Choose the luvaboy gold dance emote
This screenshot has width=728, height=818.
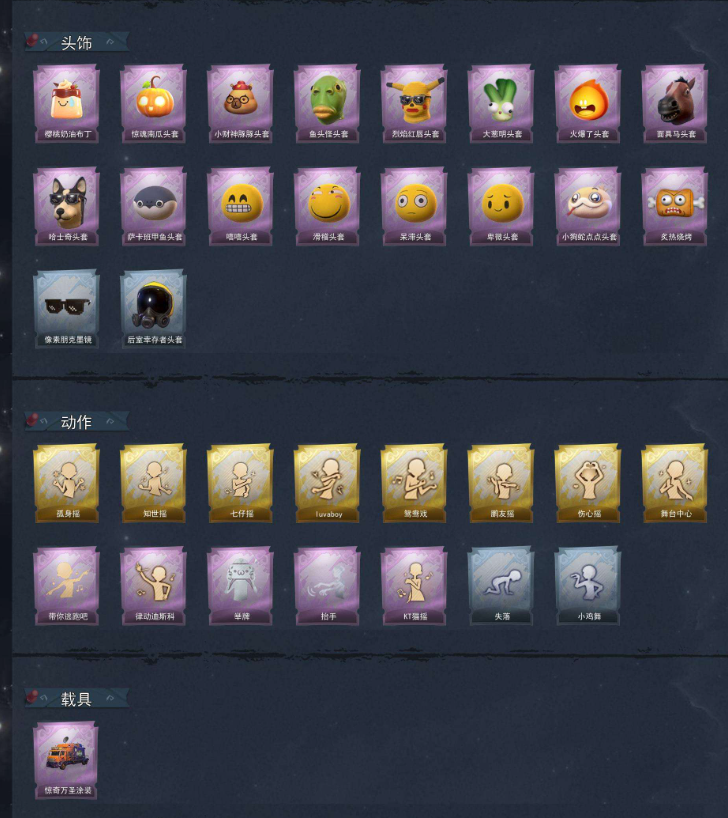click(x=327, y=483)
